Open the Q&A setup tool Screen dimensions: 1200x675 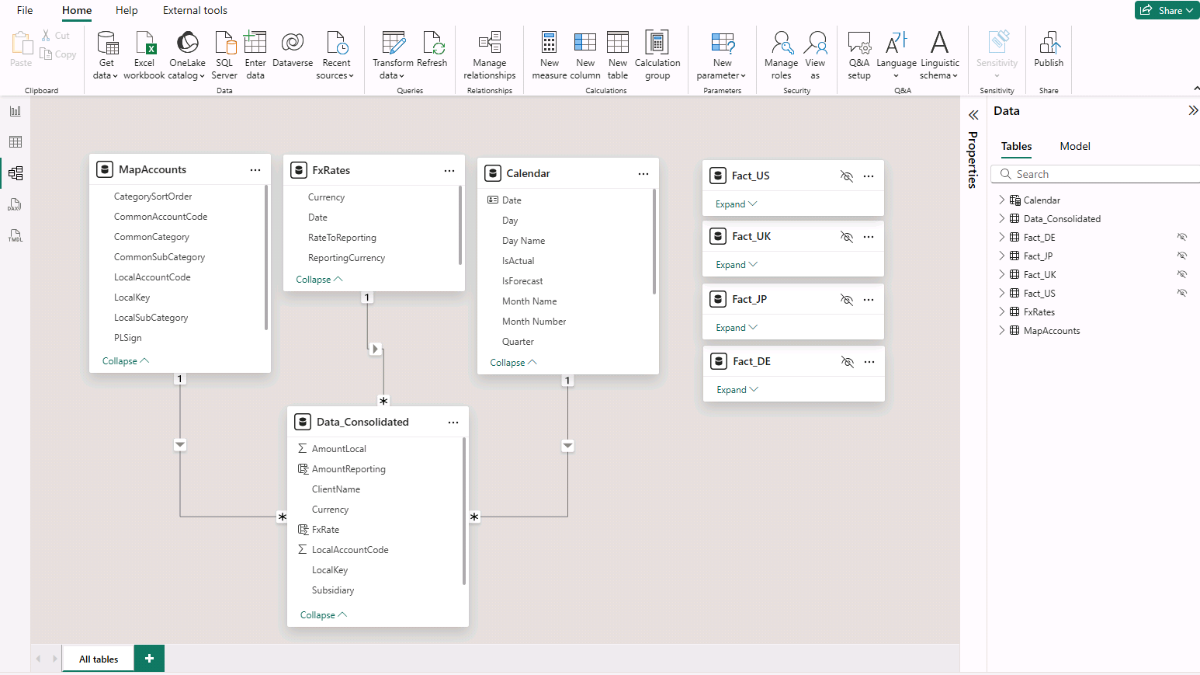pos(859,44)
